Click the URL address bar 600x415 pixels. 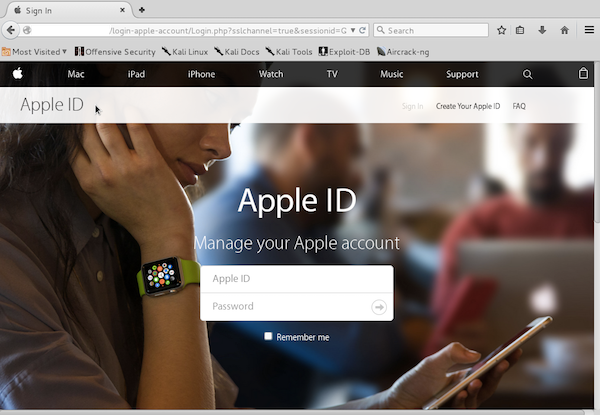189,30
